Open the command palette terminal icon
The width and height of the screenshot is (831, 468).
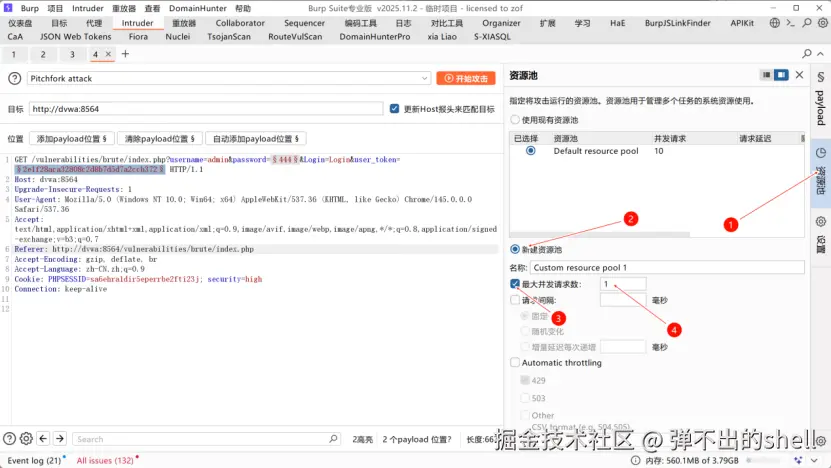(791, 23)
